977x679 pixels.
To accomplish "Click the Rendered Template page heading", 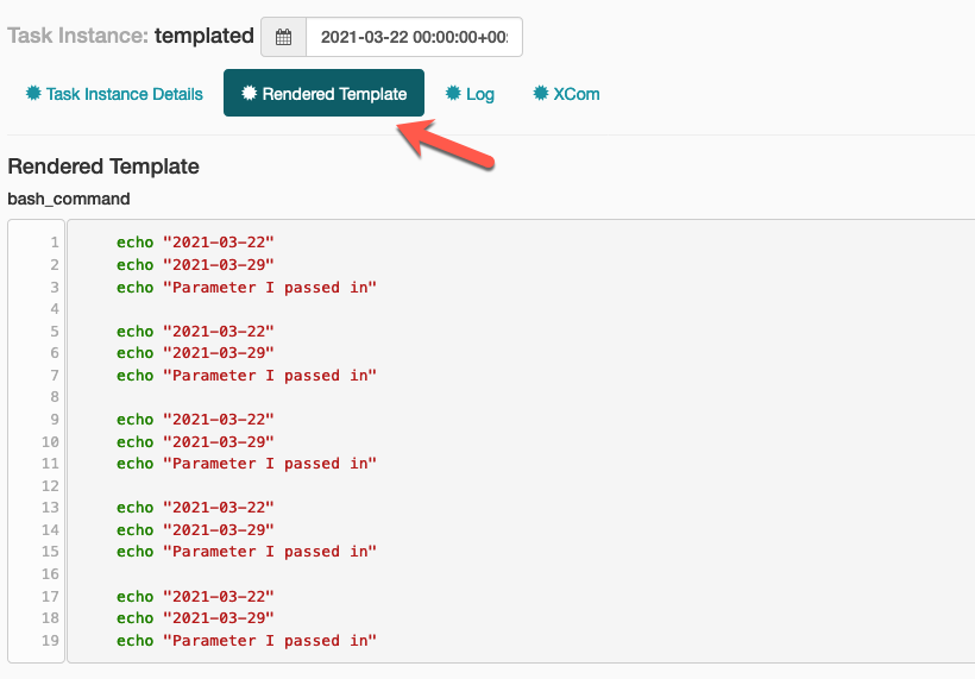I will coord(103,166).
